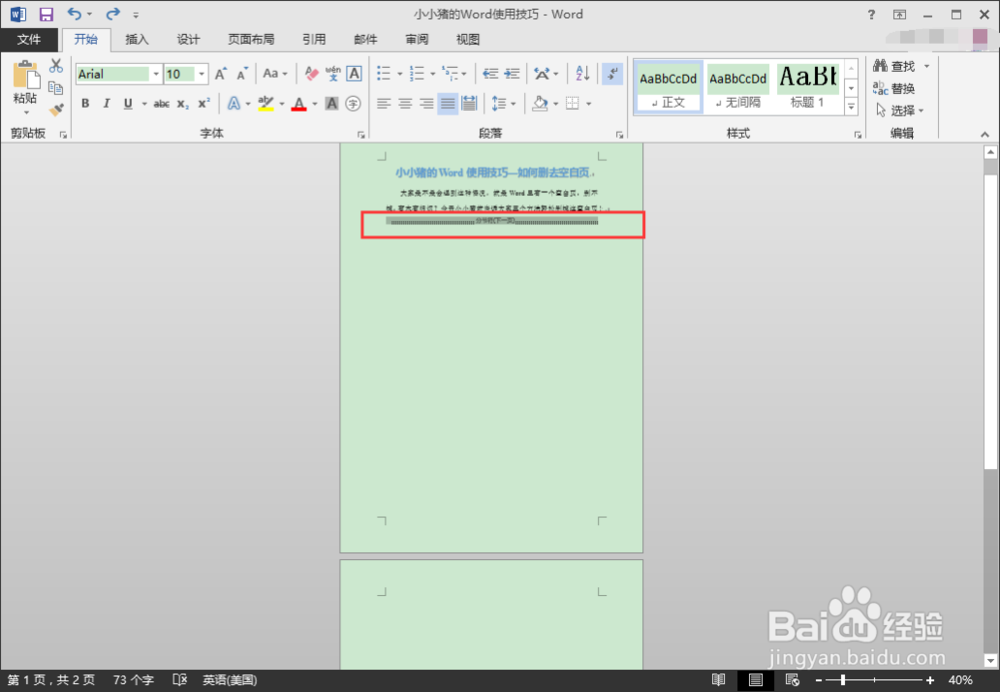Screen dimensions: 1000x692
Task: Open the 页面布局 ribbon tab
Action: pos(251,39)
